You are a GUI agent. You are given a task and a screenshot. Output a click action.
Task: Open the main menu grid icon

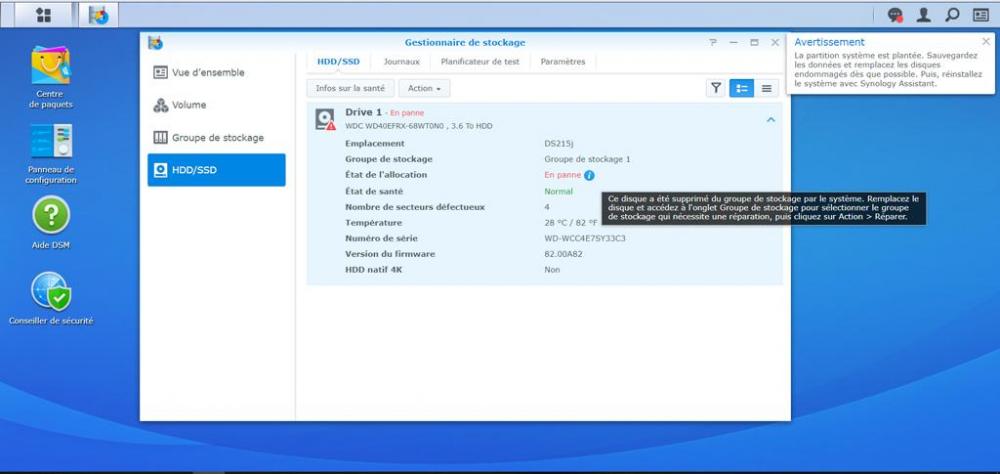pos(43,15)
